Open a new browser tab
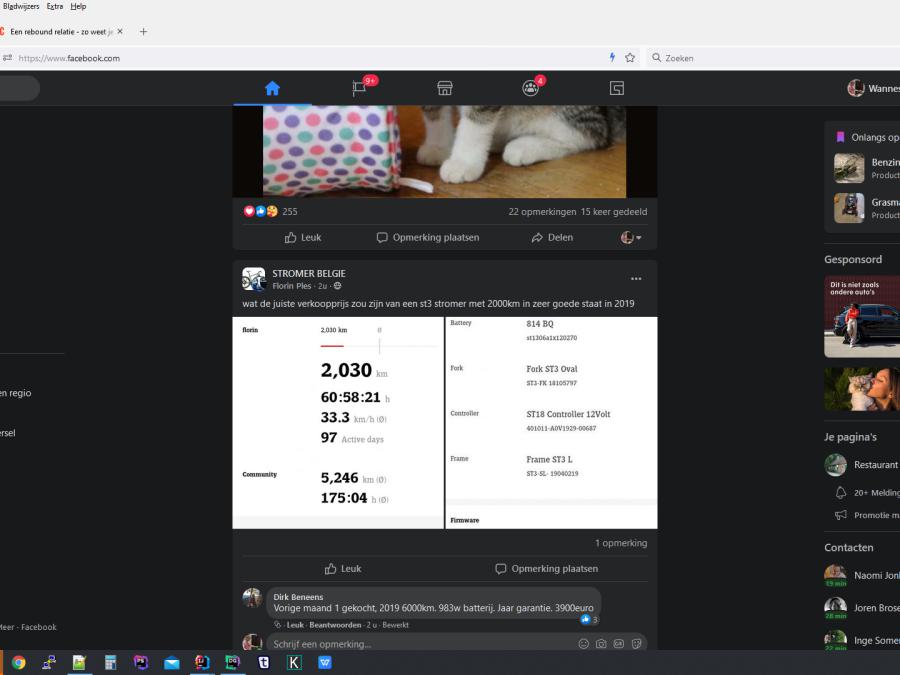Viewport: 900px width, 675px height. [x=143, y=32]
